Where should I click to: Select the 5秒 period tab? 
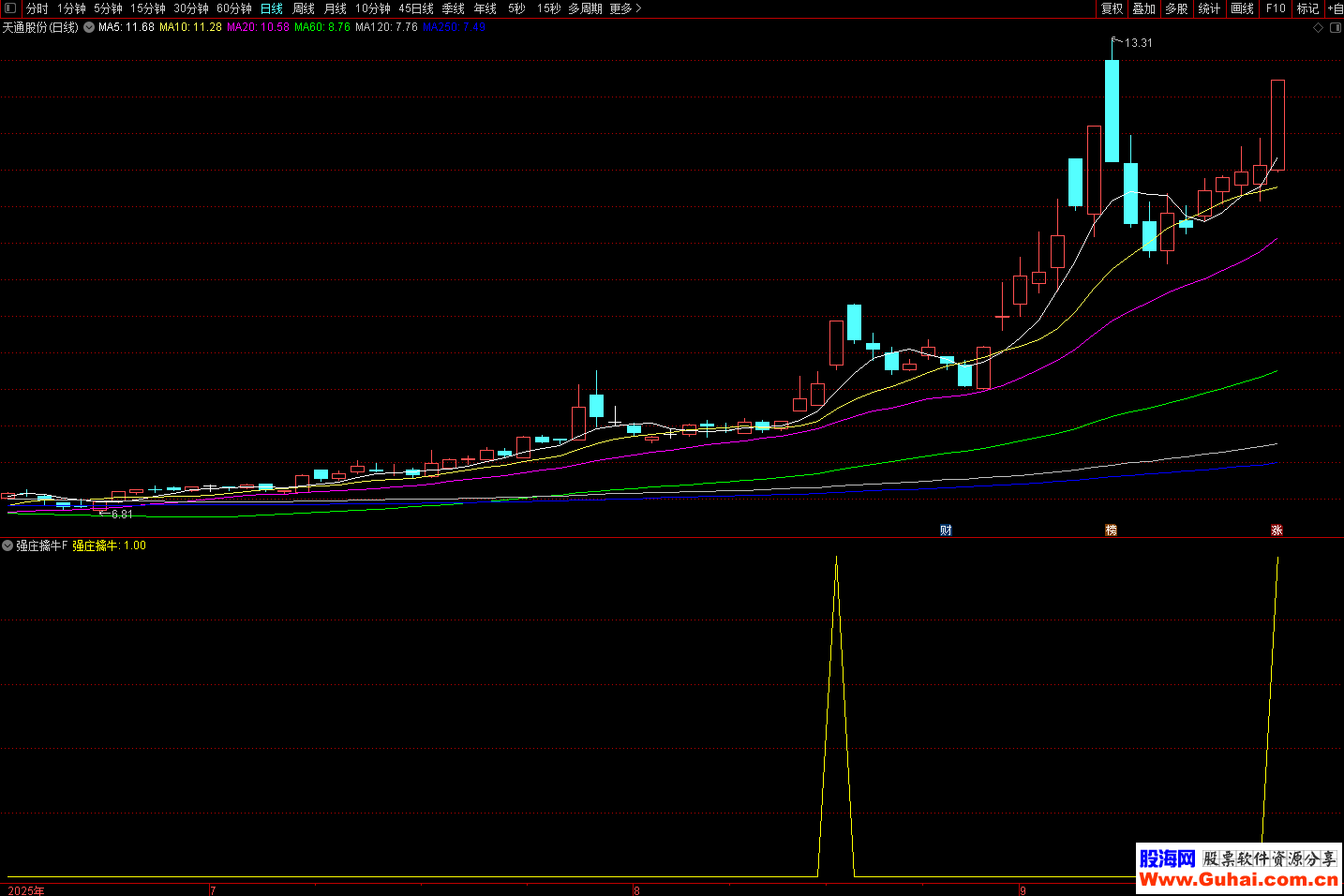[x=516, y=8]
